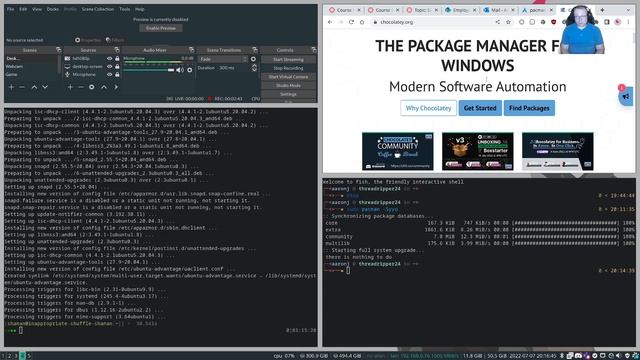Switch to workspace 1 in the status bar
The image size is (640, 360).
point(4,356)
